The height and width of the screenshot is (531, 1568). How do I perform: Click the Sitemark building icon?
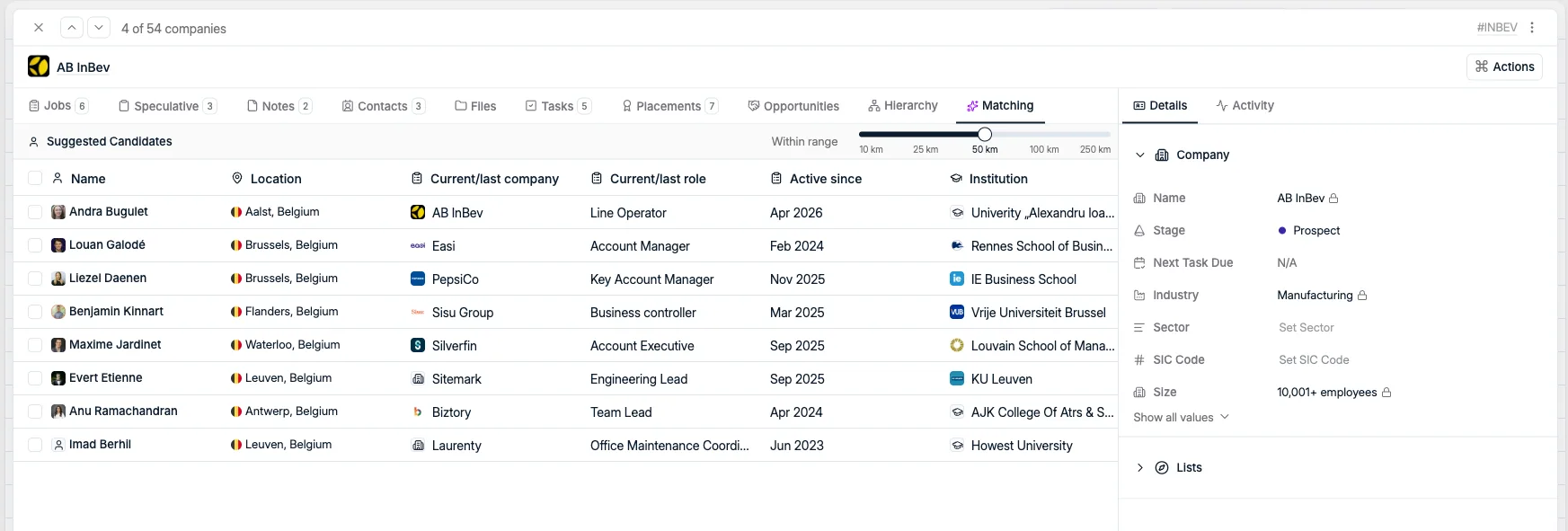[x=418, y=379]
